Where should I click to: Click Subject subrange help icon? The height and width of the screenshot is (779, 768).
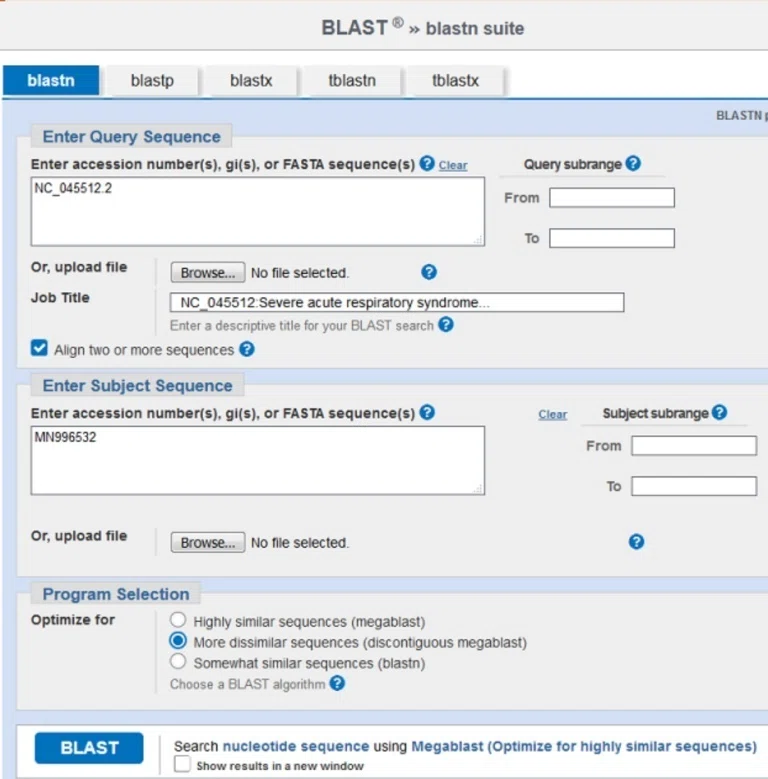pos(719,412)
